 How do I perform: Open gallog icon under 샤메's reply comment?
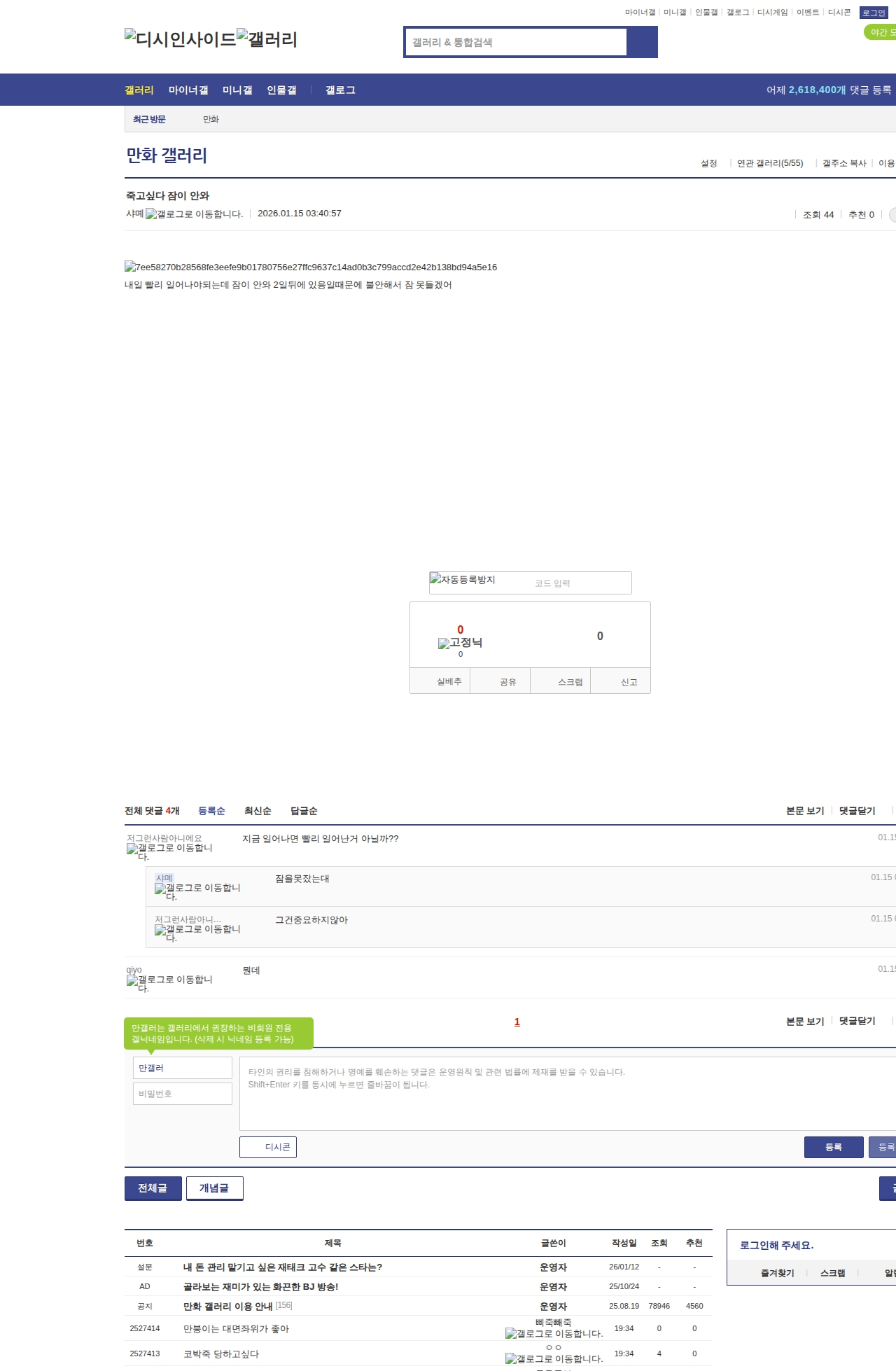(x=197, y=891)
